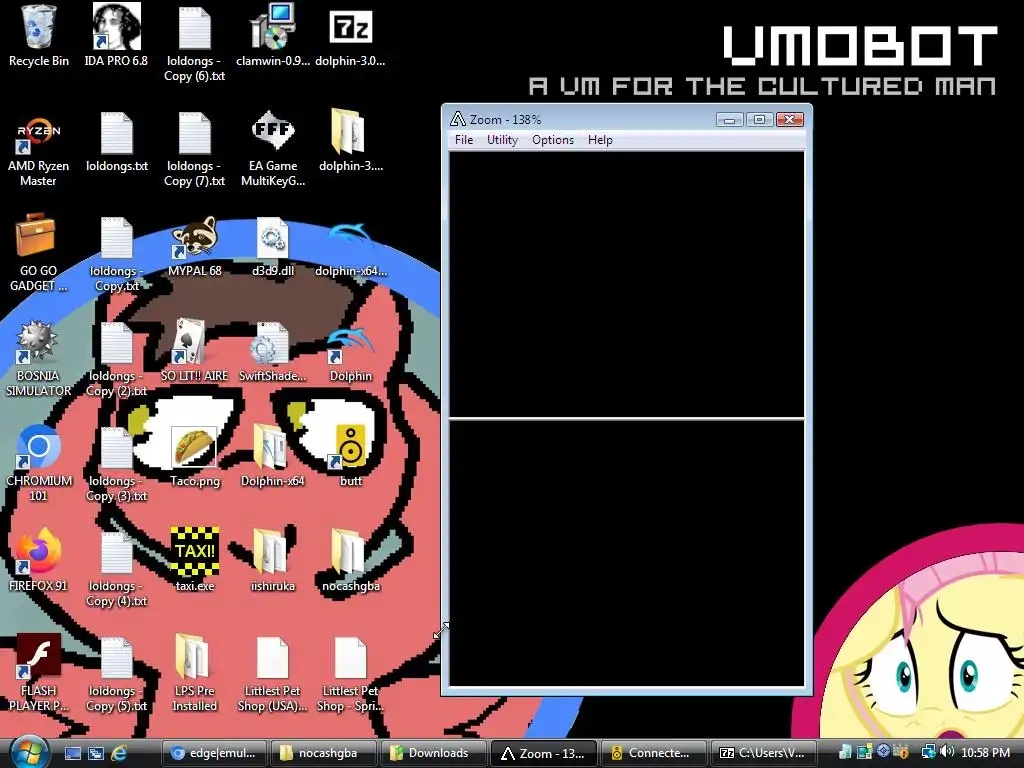Select the LPS Pre Installed folder
1024x768 pixels.
click(195, 673)
